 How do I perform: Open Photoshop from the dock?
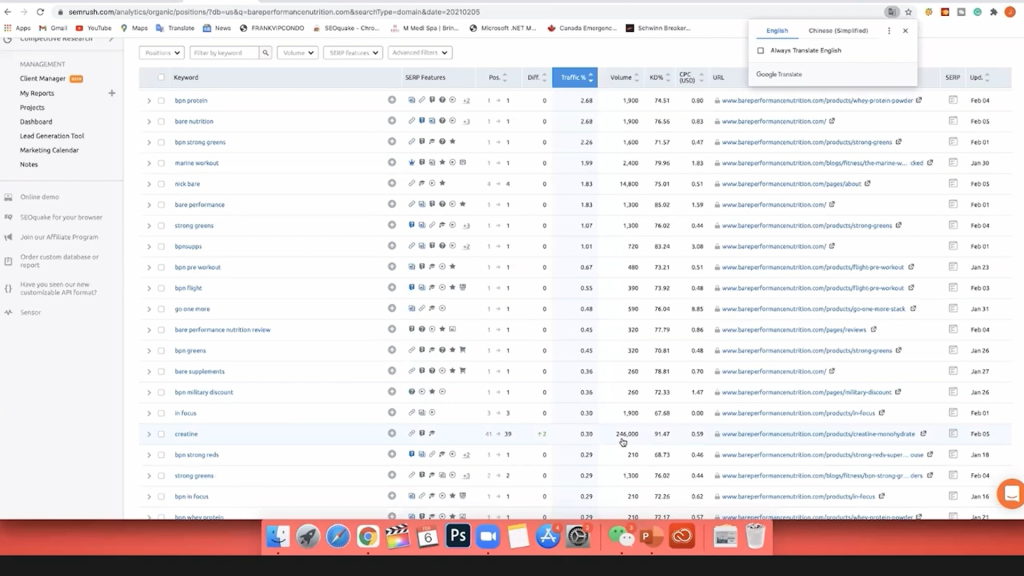click(x=458, y=537)
